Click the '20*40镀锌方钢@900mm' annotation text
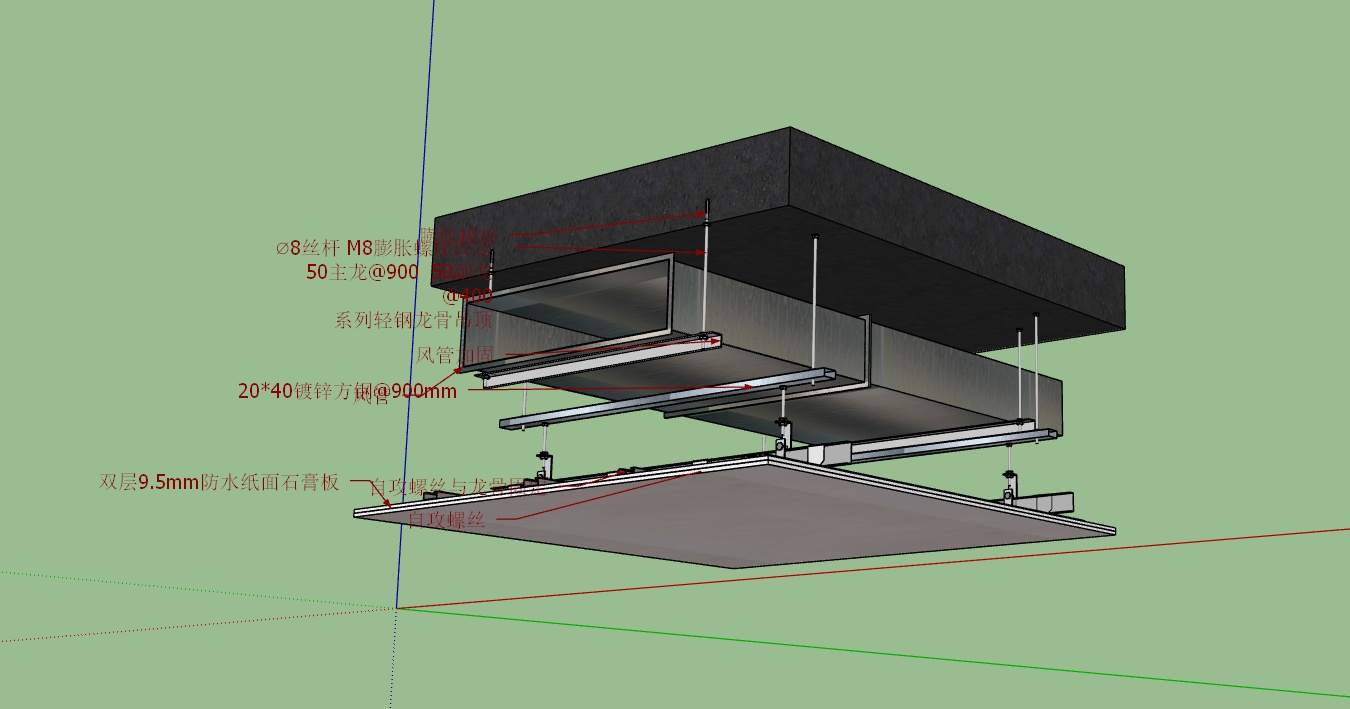Image resolution: width=1350 pixels, height=709 pixels. (x=347, y=391)
